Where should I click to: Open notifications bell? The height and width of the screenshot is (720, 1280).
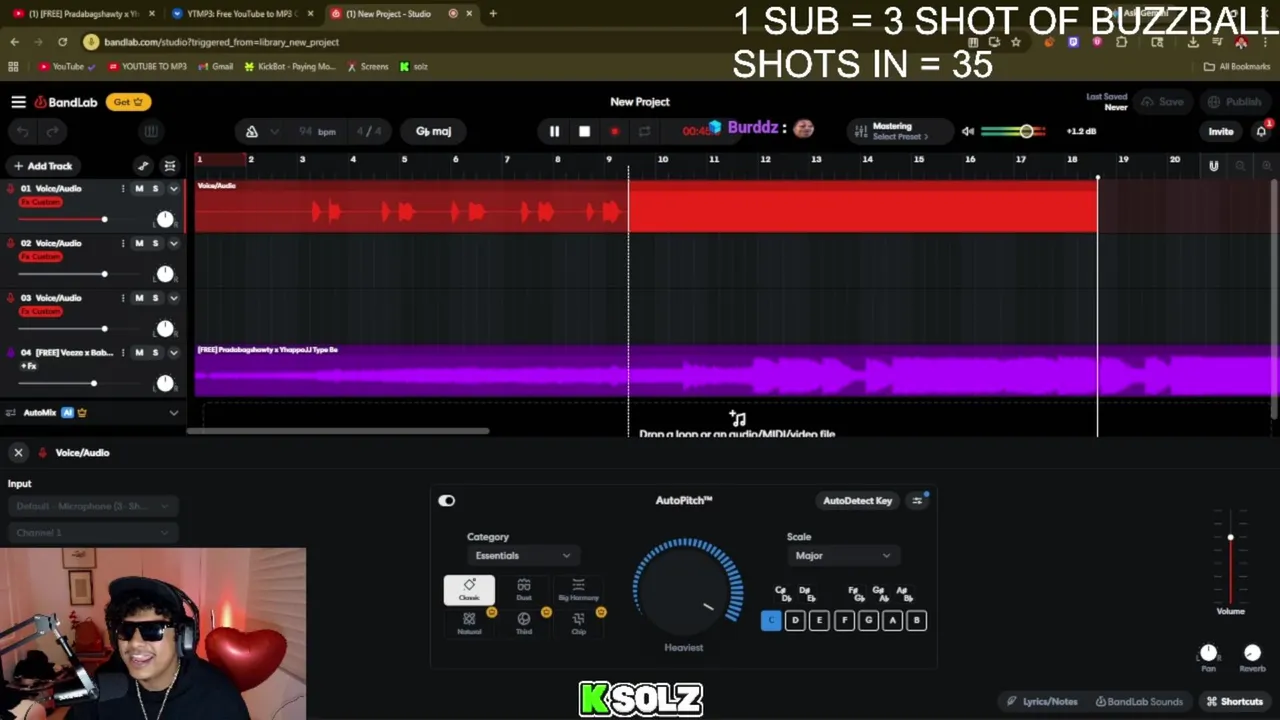(1261, 131)
